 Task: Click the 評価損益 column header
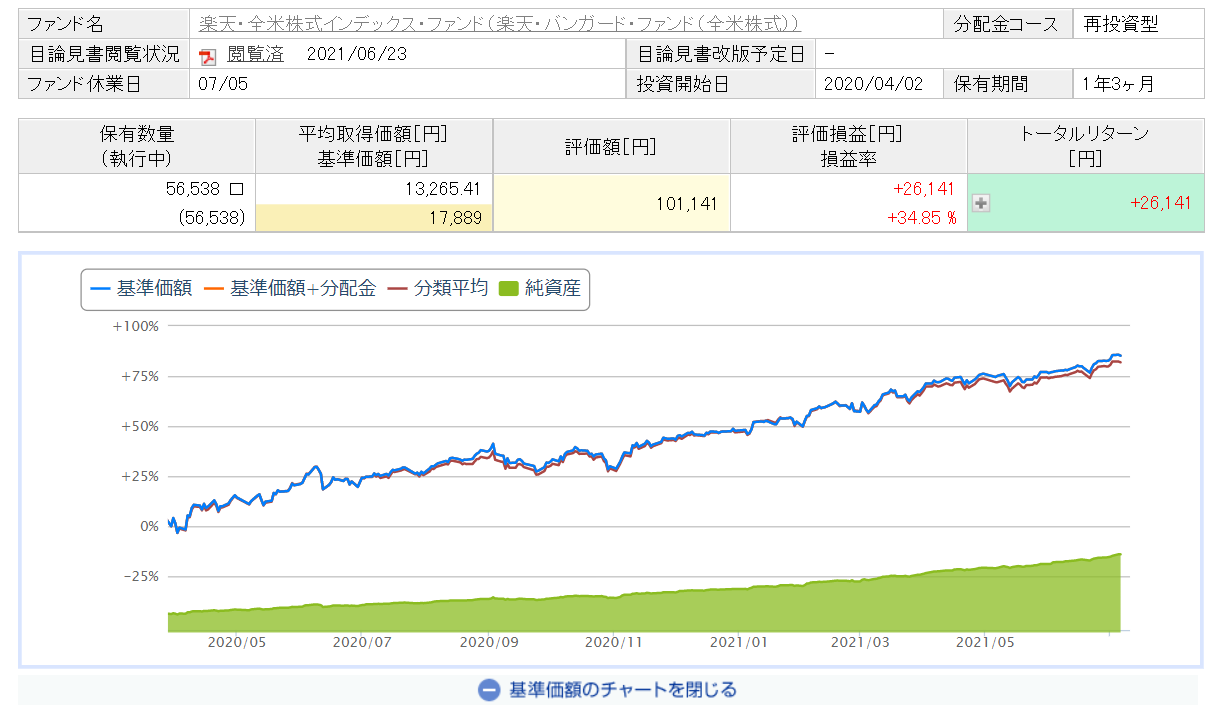848,146
